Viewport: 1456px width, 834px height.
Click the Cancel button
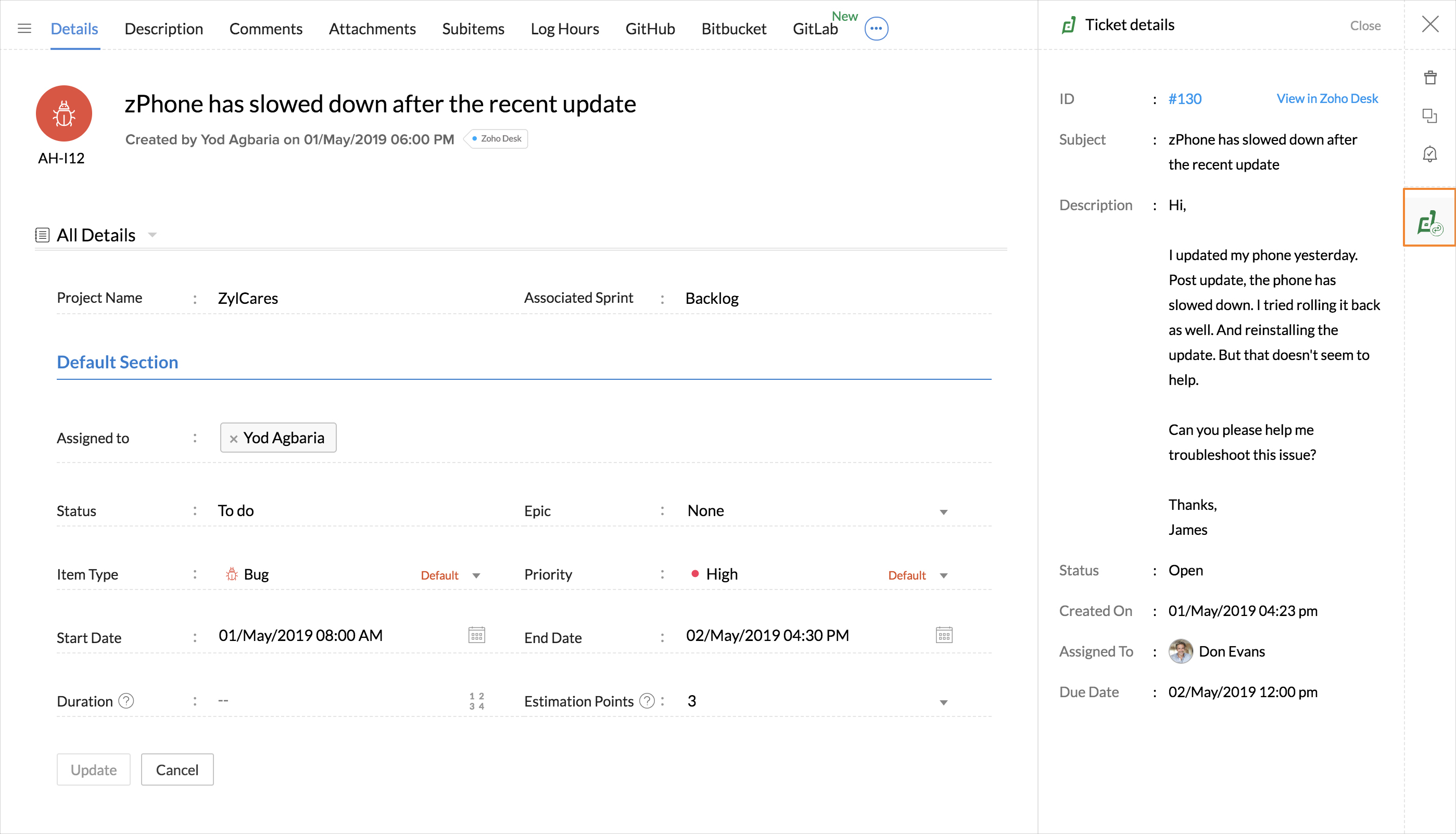click(177, 769)
